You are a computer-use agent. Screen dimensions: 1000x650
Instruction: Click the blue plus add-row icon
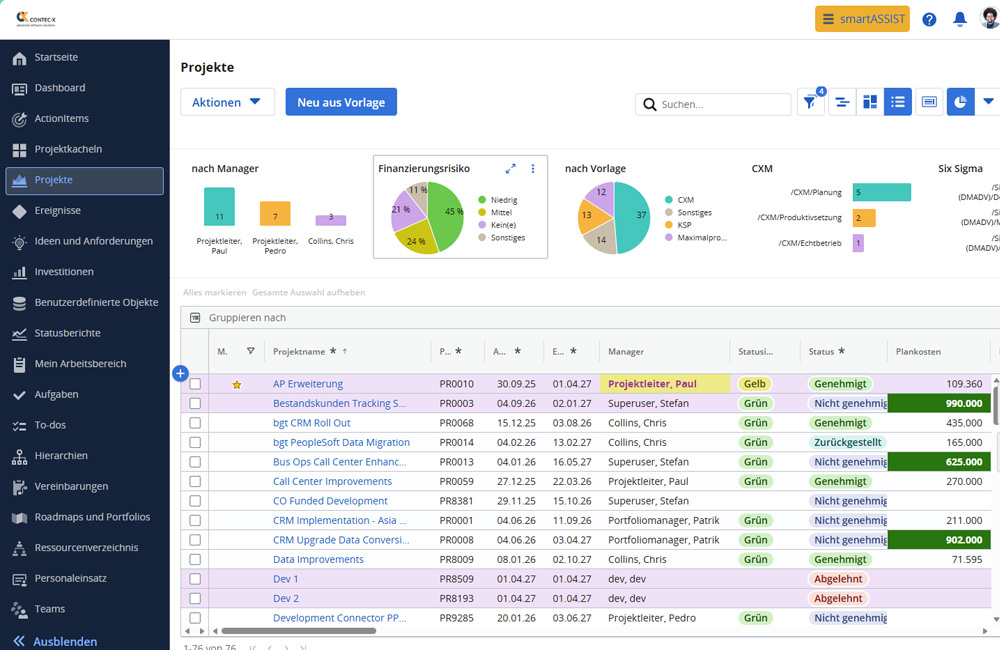(x=180, y=373)
